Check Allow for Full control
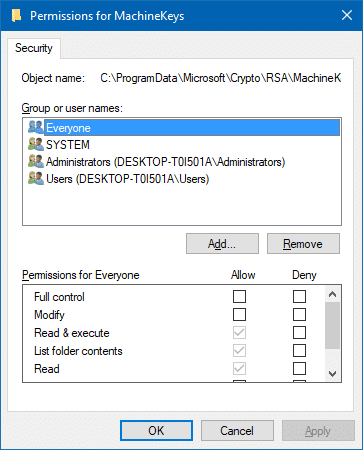363x450 pixels. (239, 296)
